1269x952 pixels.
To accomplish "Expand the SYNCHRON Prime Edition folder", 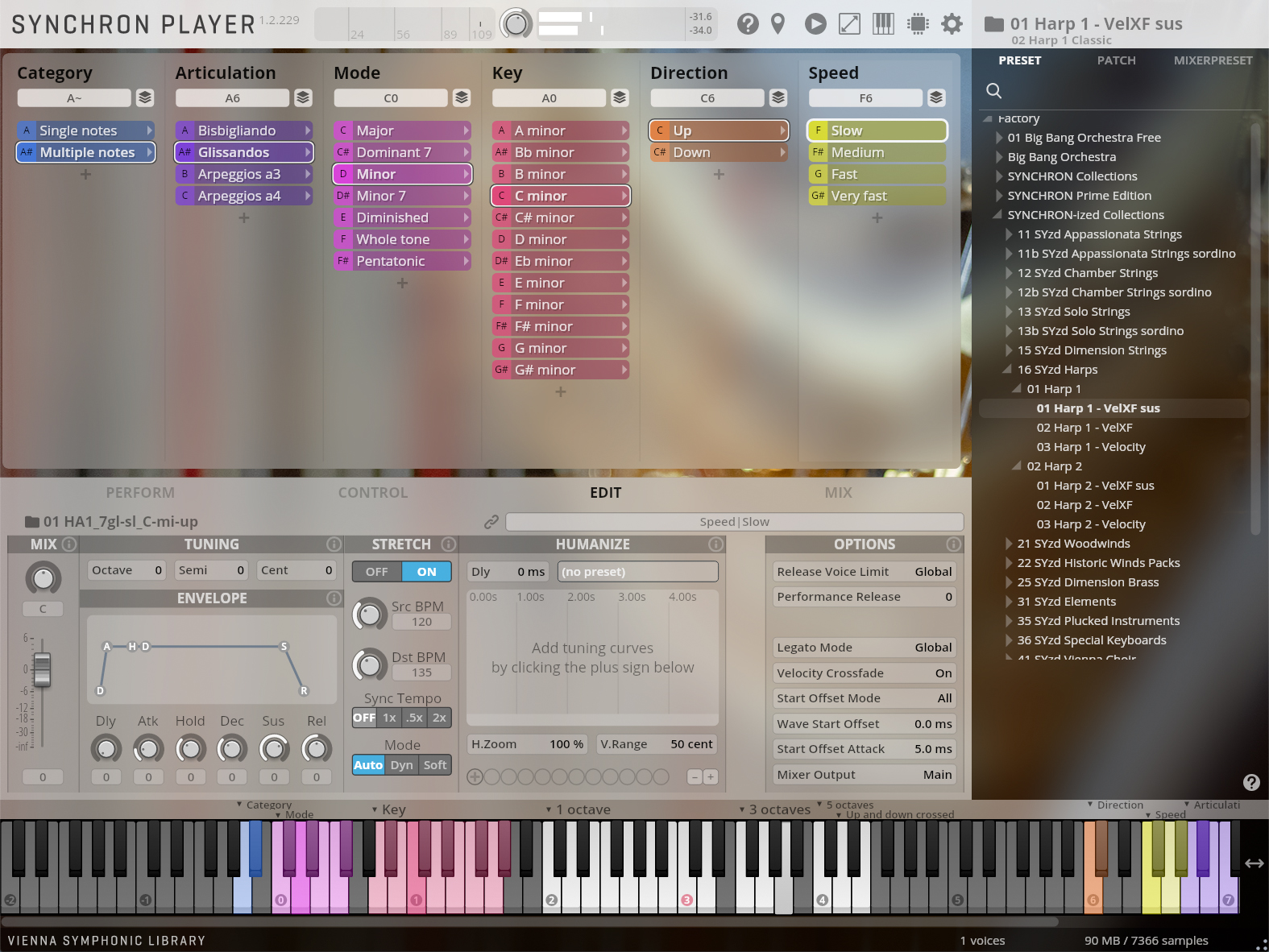I will click(x=999, y=196).
